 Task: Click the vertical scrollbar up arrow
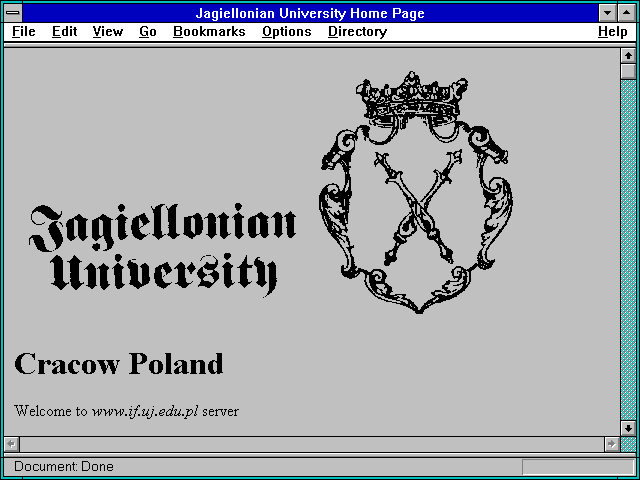click(x=628, y=56)
